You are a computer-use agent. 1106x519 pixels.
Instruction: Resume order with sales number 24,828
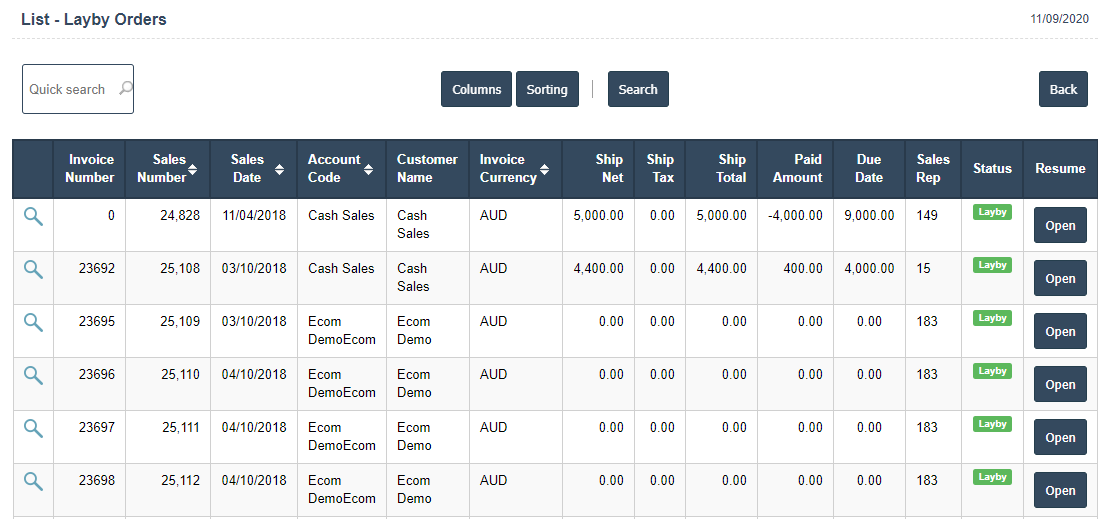[1060, 226]
